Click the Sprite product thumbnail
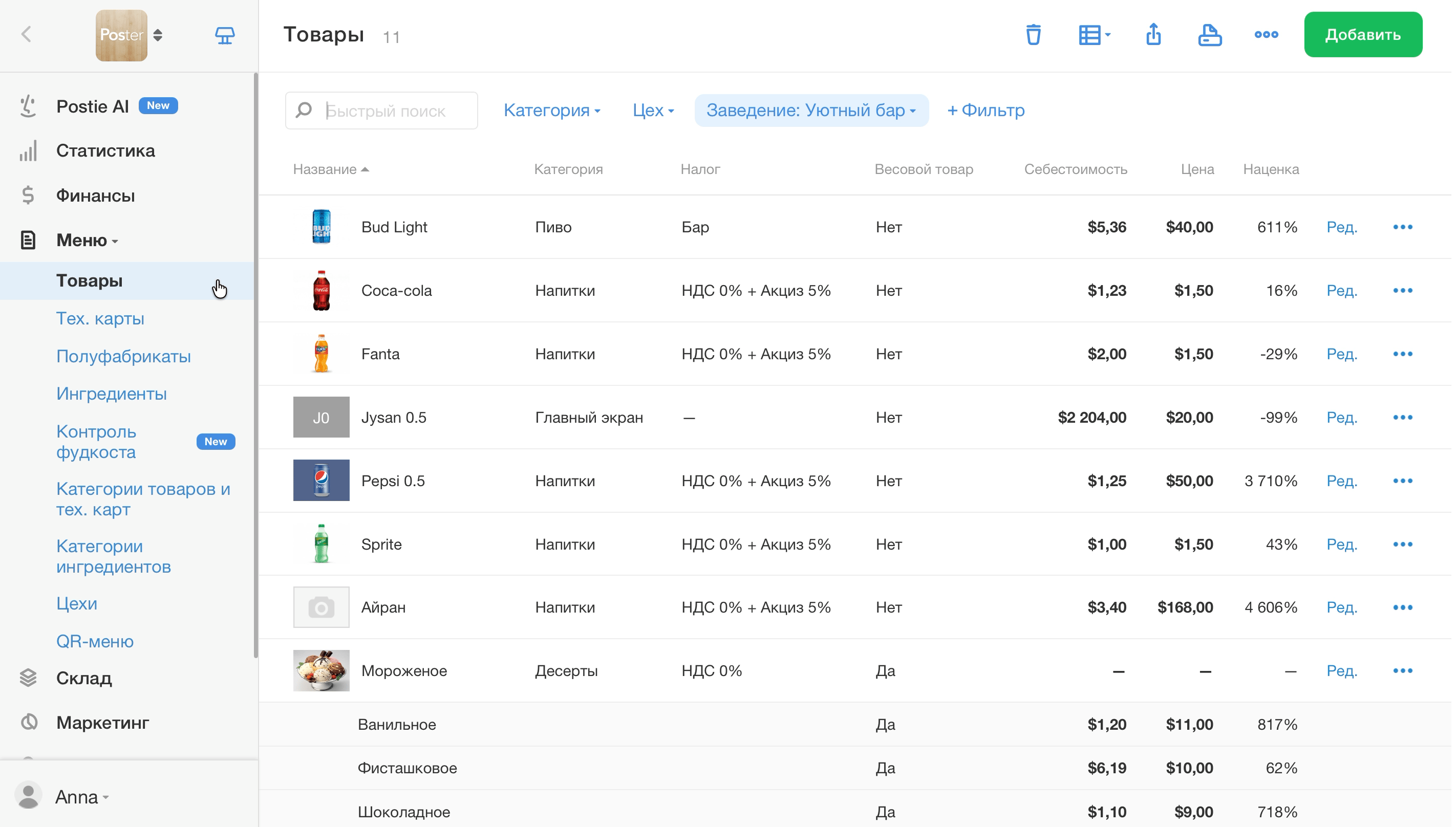Viewport: 1456px width, 827px height. pyautogui.click(x=322, y=545)
